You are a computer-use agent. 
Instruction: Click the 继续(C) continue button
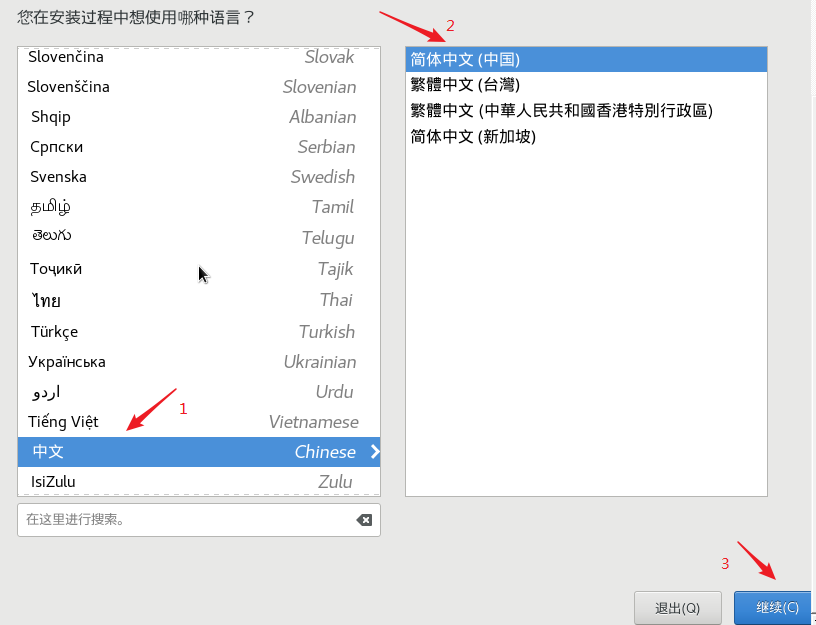(775, 608)
